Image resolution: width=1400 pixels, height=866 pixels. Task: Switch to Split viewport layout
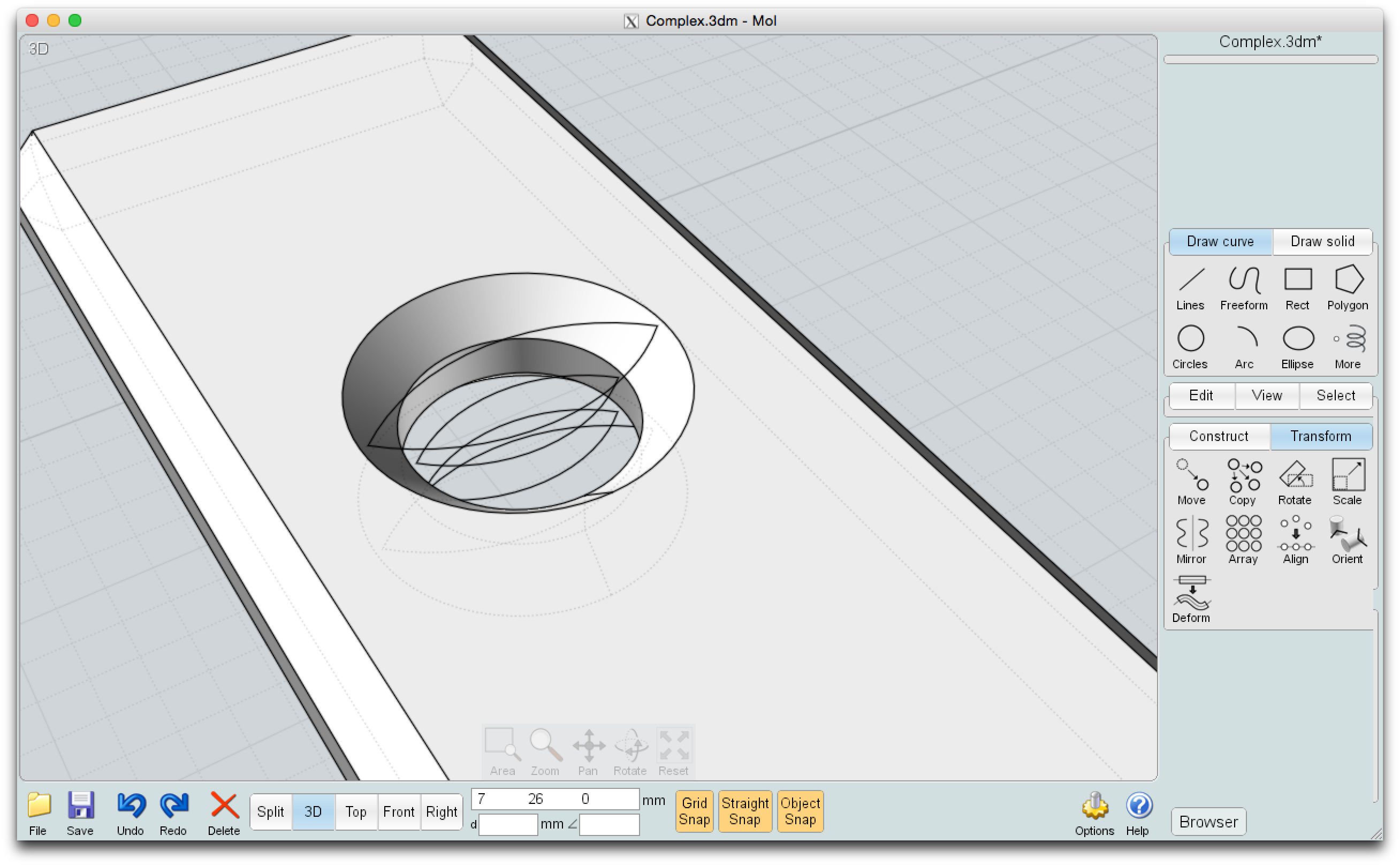[x=271, y=812]
